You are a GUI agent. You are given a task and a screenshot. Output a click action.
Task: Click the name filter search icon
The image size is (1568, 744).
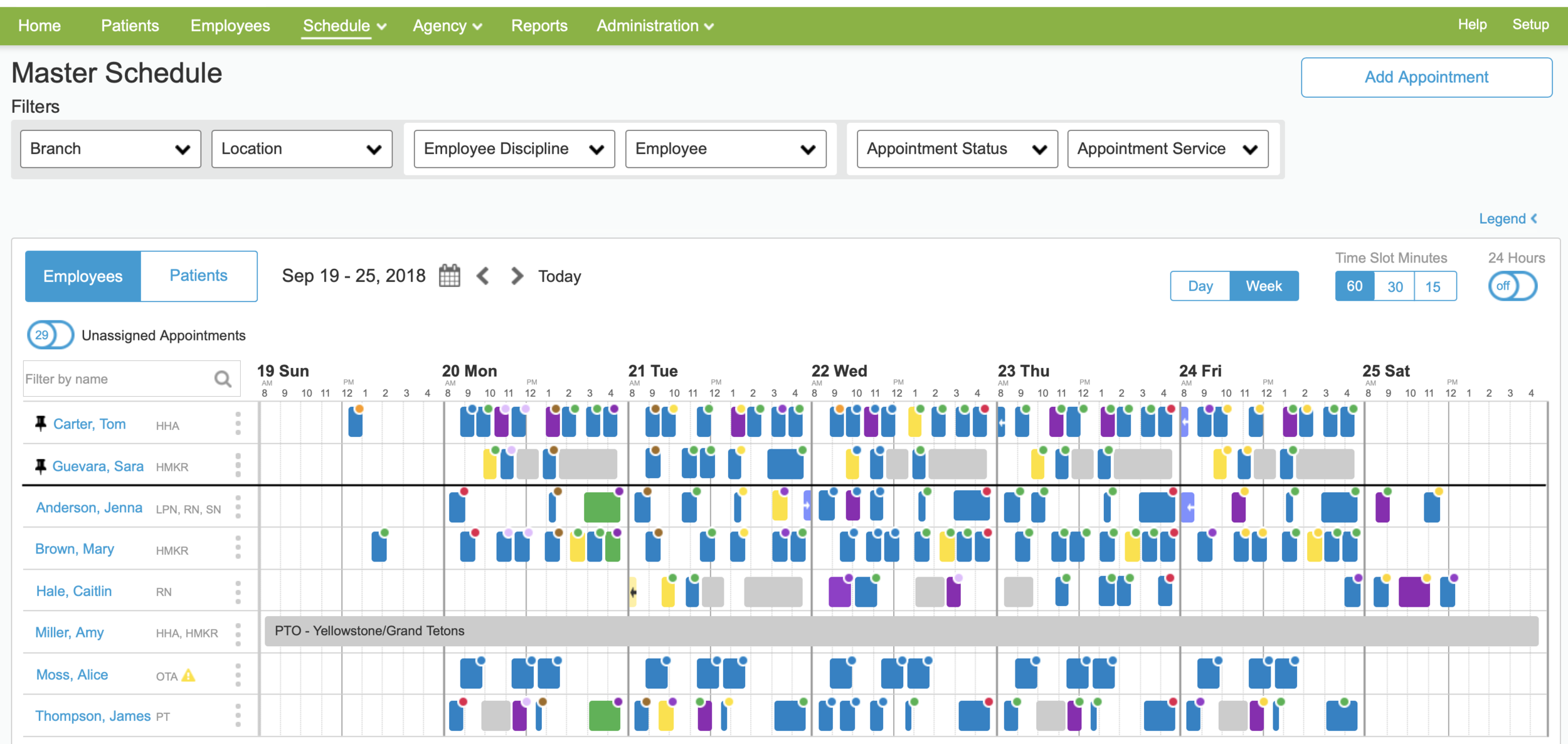pos(223,379)
